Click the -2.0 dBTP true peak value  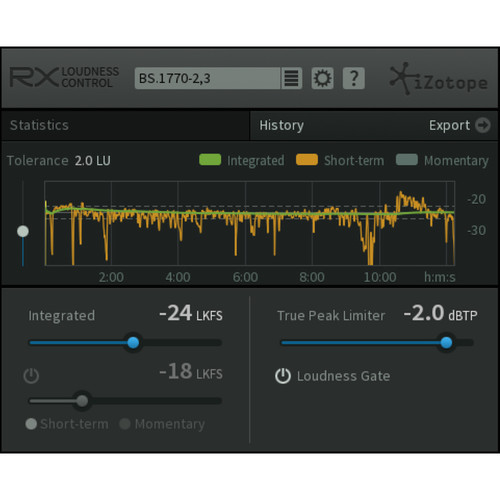(440, 313)
